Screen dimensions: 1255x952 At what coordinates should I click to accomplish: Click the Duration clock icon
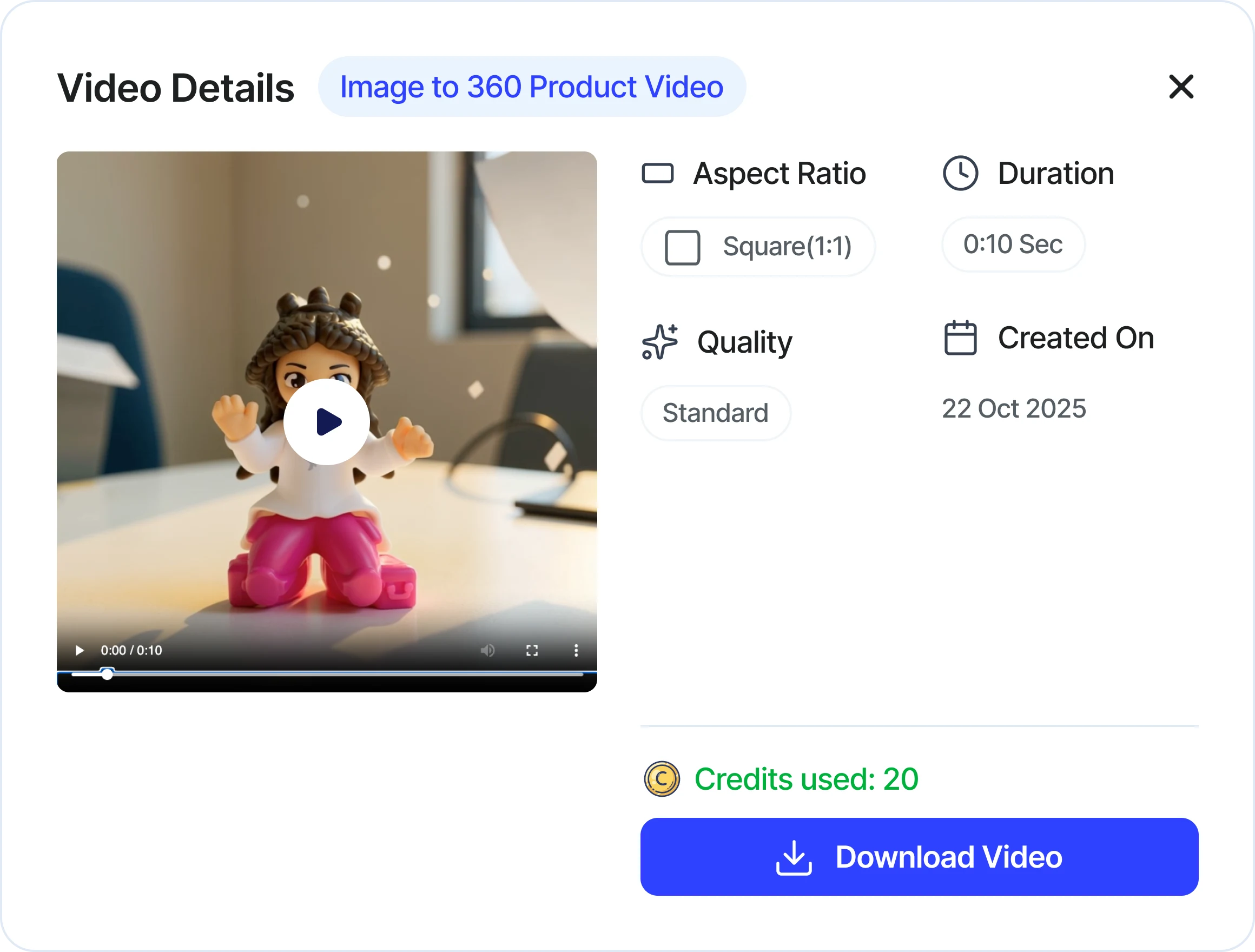point(960,173)
